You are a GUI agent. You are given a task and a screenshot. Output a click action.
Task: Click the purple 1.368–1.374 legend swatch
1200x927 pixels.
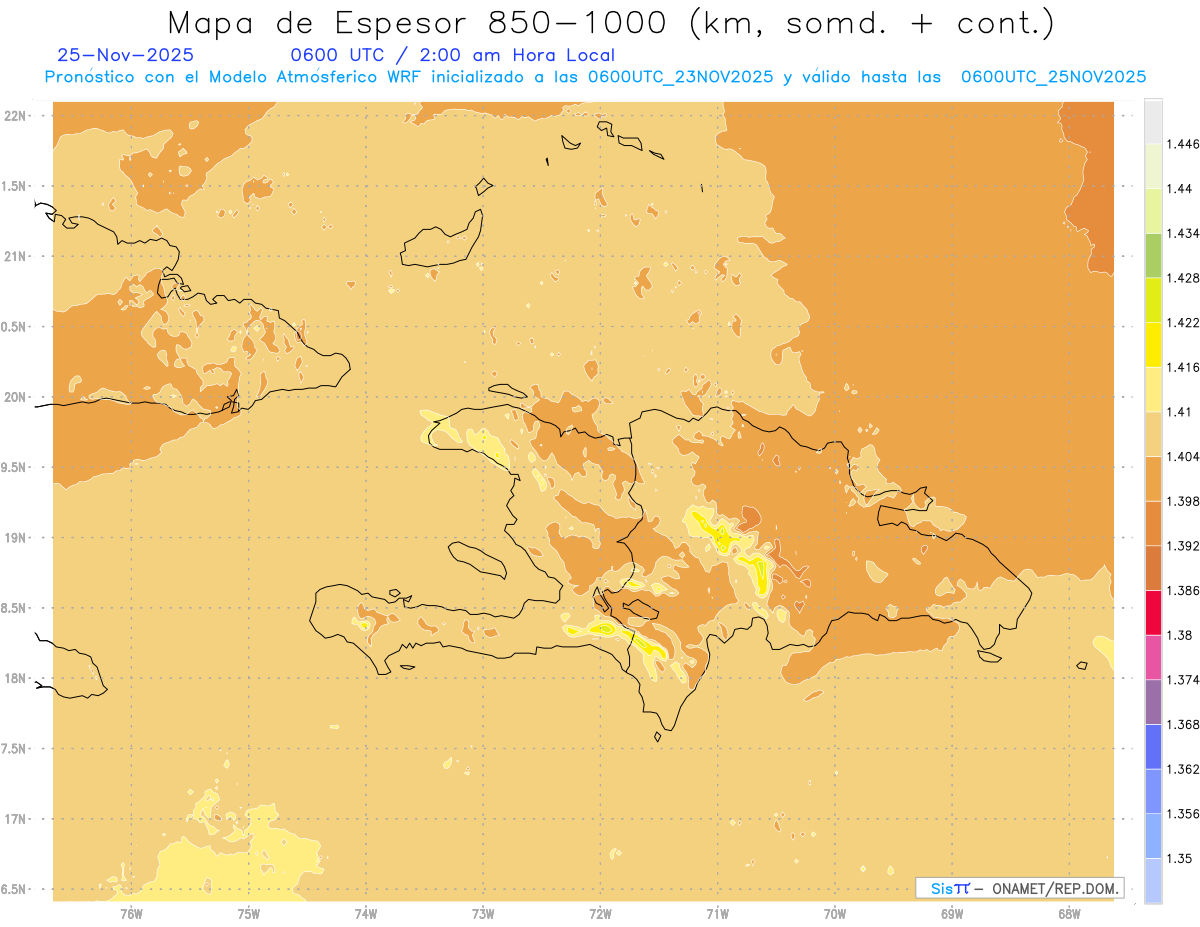(x=1153, y=702)
